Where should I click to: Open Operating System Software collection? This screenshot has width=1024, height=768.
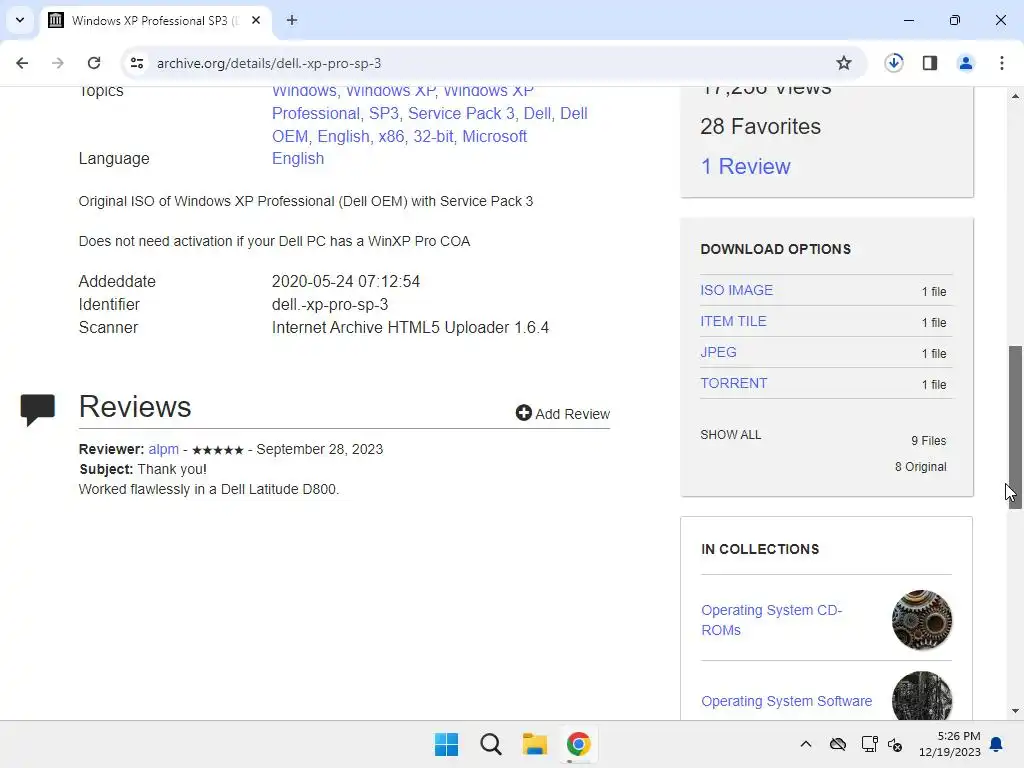pos(786,701)
